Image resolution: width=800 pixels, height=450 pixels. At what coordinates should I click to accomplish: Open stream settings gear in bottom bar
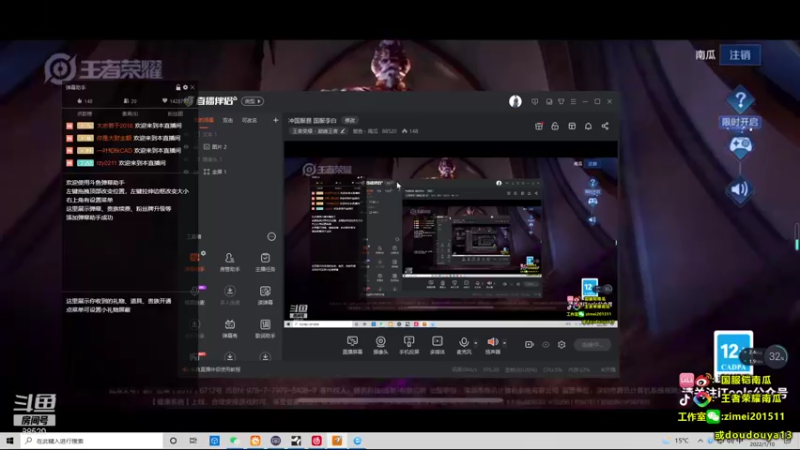tap(561, 344)
